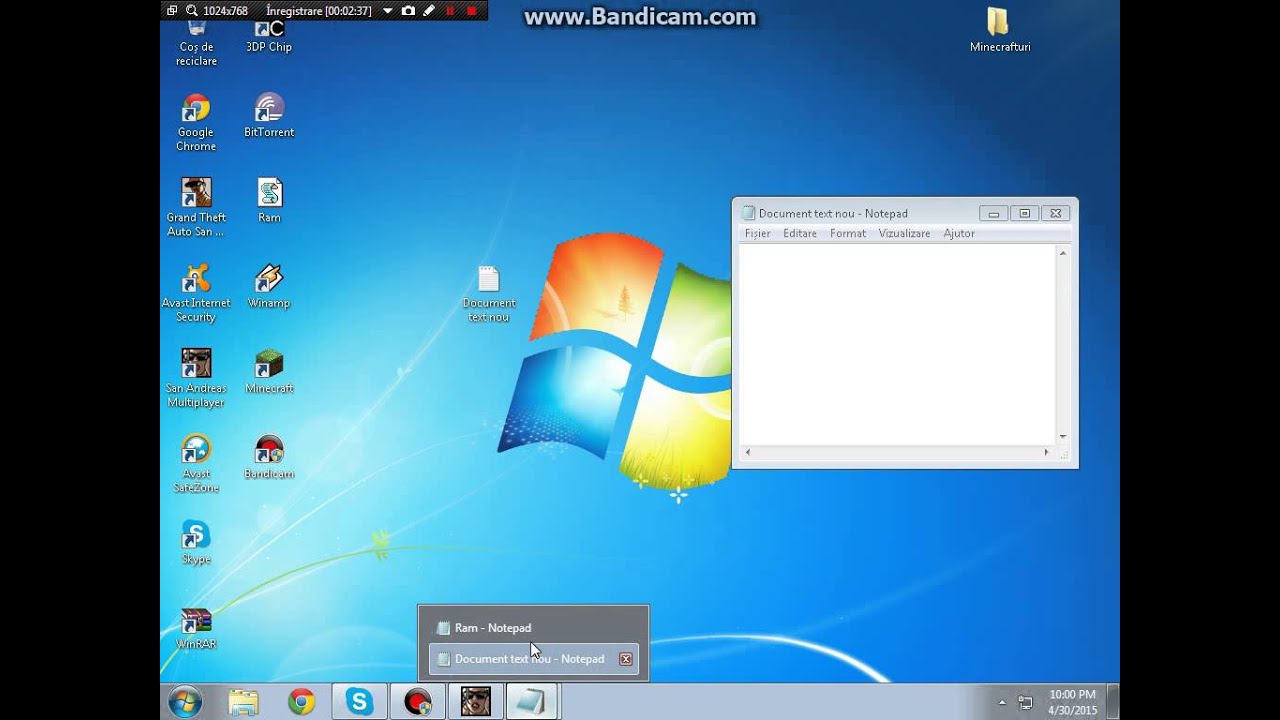Open the Format menu in Notepad

(848, 233)
